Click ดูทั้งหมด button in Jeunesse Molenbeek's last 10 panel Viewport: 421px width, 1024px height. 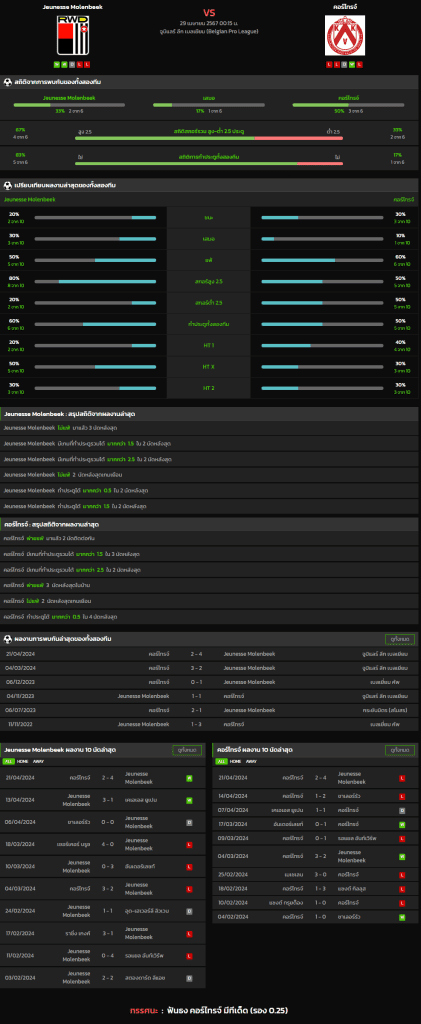click(x=187, y=750)
